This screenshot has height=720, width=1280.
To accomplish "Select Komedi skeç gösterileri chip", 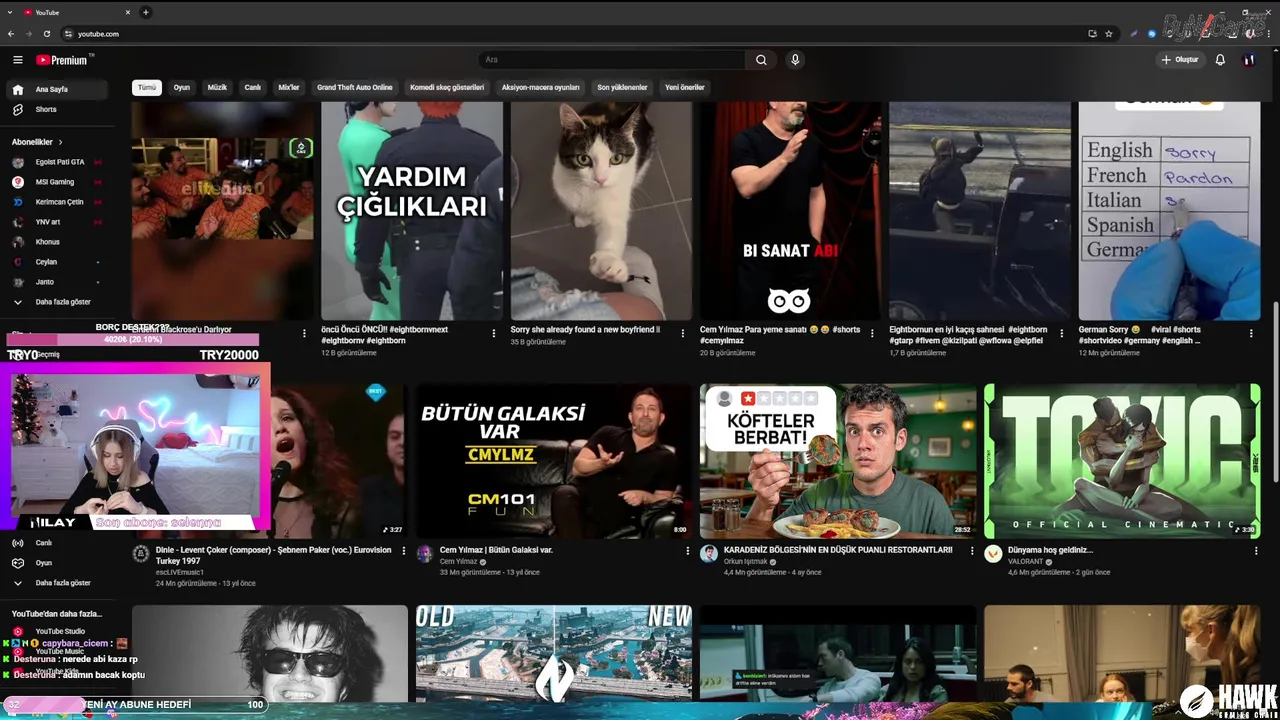I will point(447,87).
